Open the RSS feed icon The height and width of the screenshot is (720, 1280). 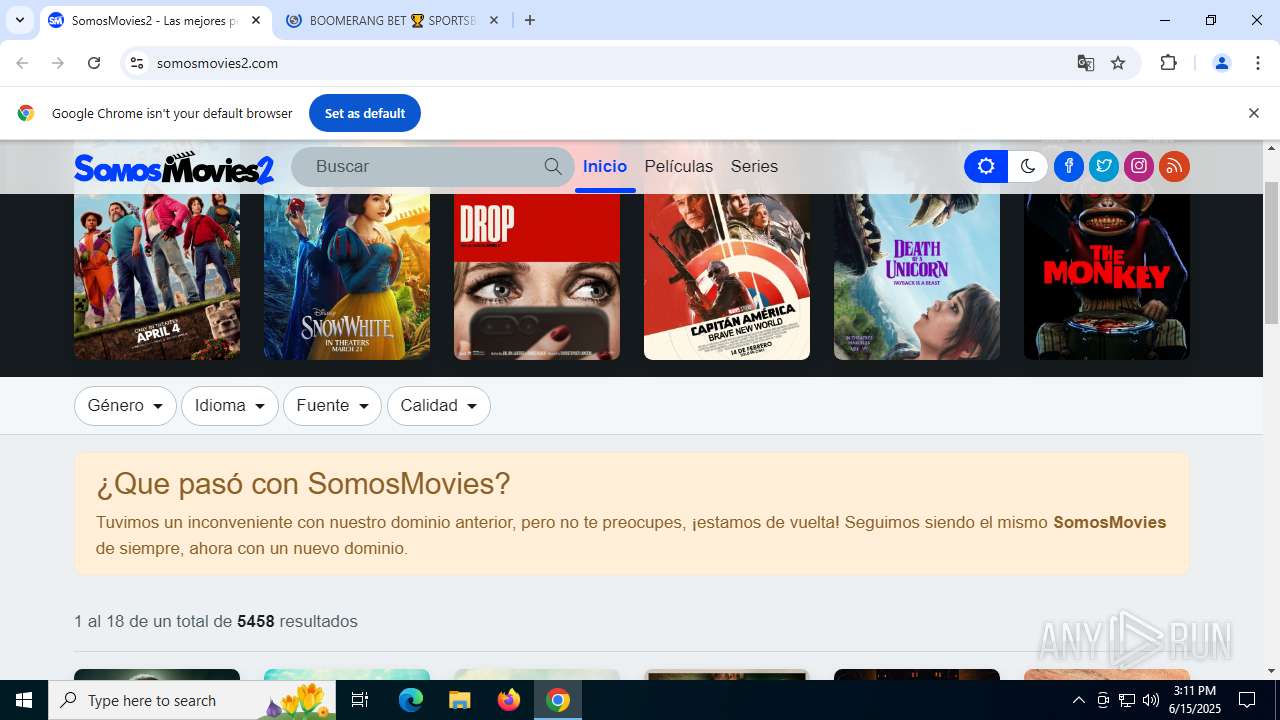[x=1174, y=166]
